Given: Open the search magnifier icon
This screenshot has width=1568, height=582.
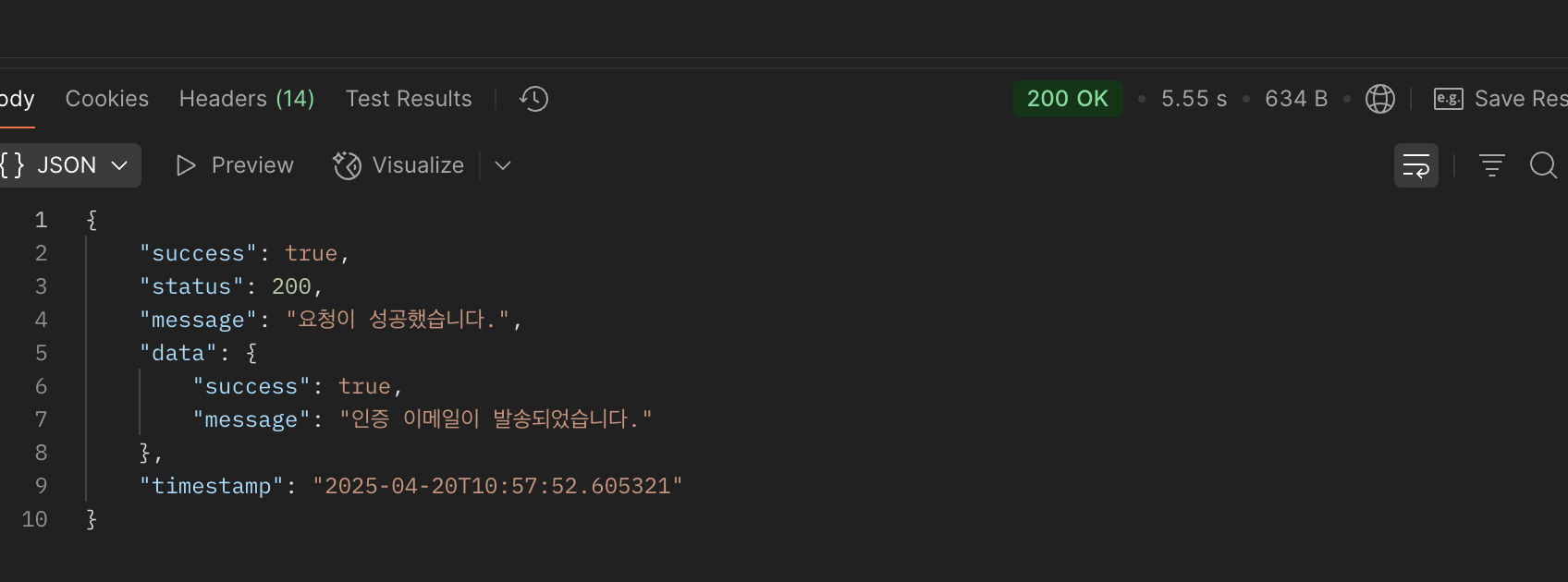Looking at the screenshot, I should [1543, 165].
